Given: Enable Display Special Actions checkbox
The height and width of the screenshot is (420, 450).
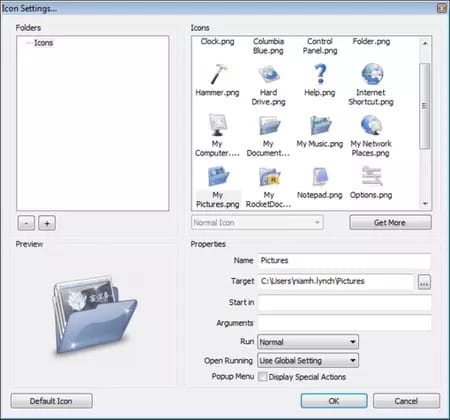Looking at the screenshot, I should (263, 377).
